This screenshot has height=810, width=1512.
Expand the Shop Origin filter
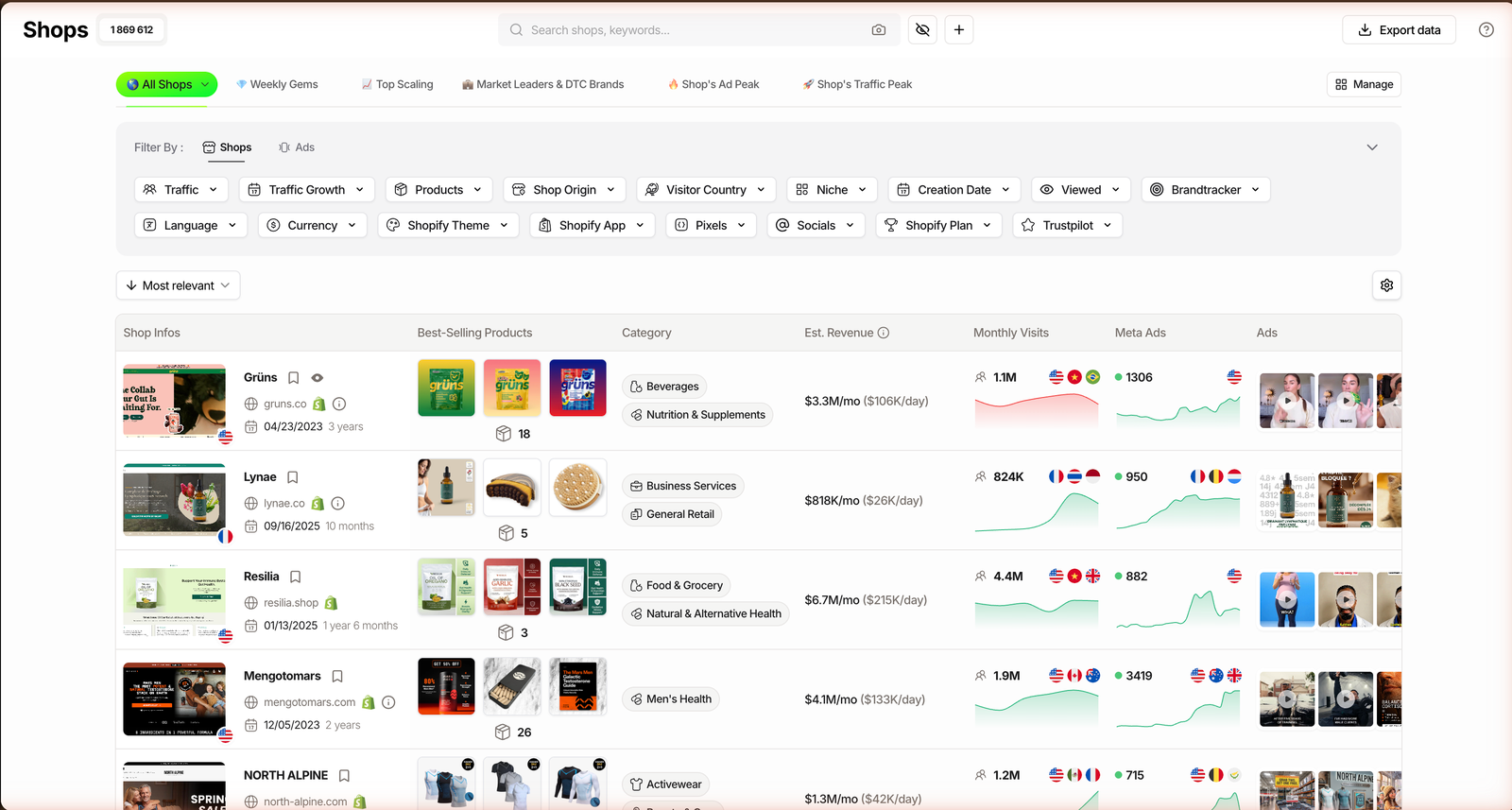pyautogui.click(x=565, y=190)
